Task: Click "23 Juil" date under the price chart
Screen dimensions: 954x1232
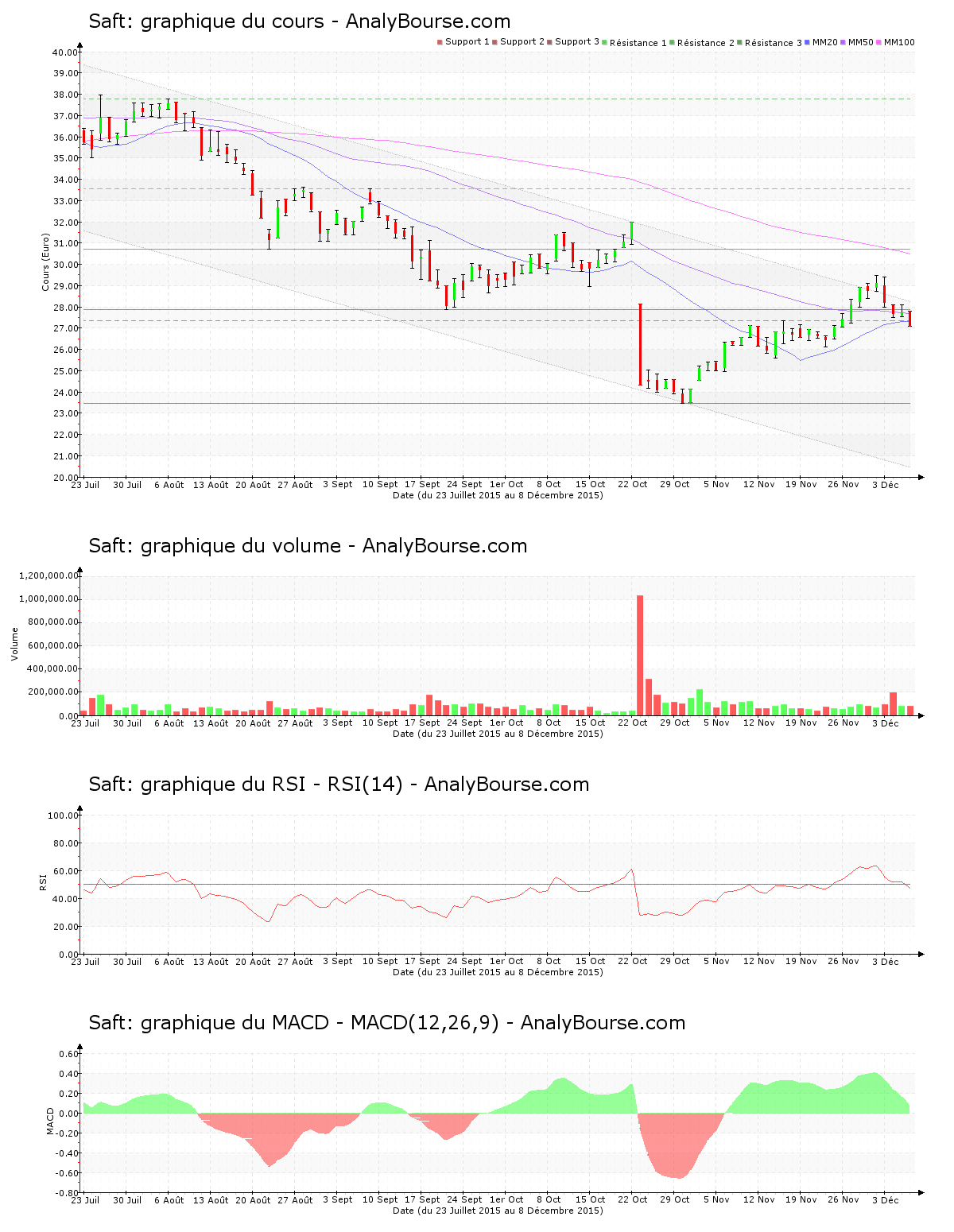Action: (86, 484)
